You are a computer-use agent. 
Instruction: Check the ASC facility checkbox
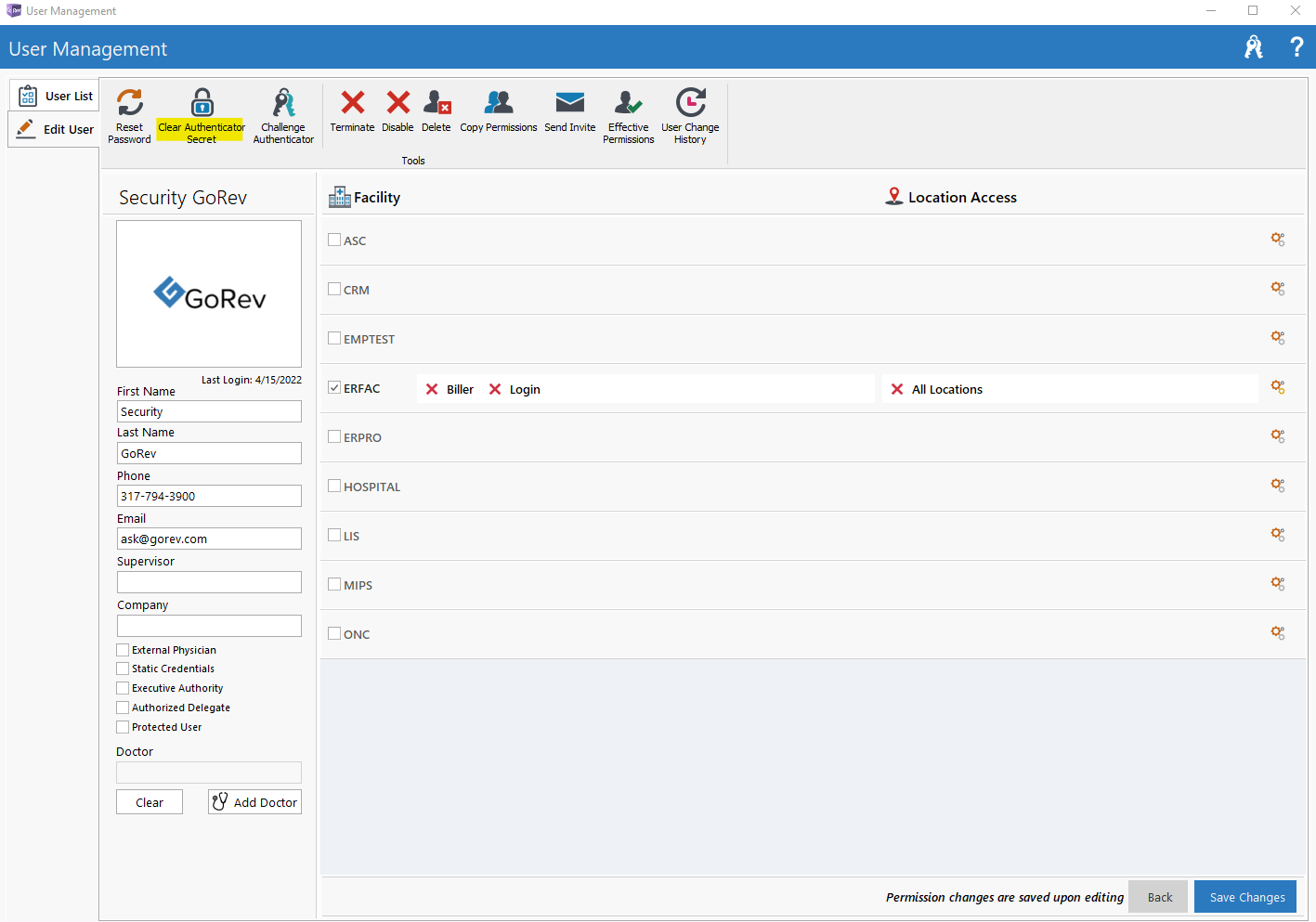pos(334,240)
